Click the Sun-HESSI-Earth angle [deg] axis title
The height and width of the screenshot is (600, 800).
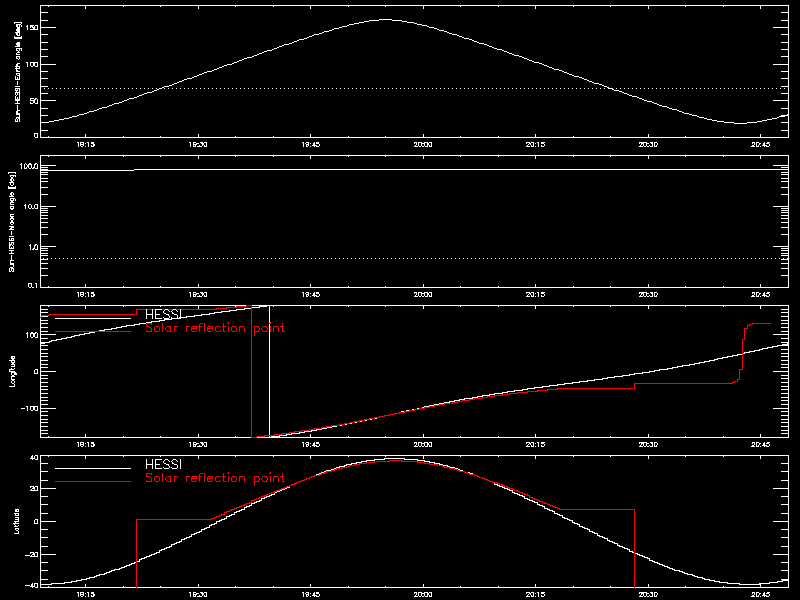point(18,71)
